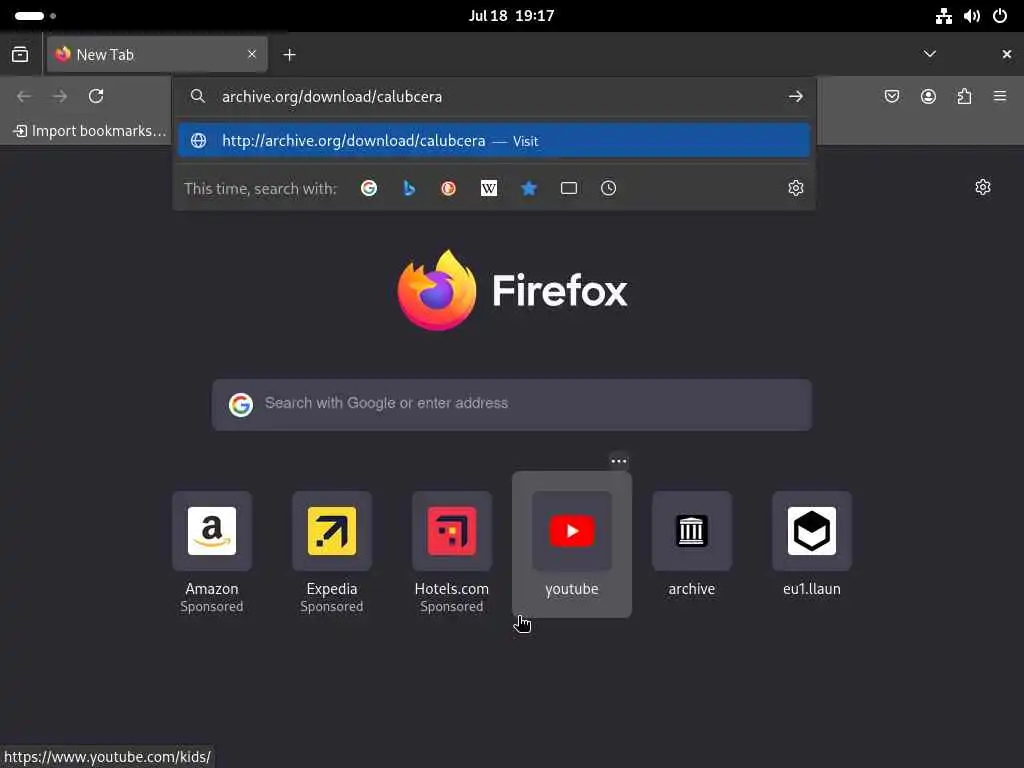Open the eu1.llaun shortcut tile
Viewport: 1024px width, 768px height.
point(812,545)
